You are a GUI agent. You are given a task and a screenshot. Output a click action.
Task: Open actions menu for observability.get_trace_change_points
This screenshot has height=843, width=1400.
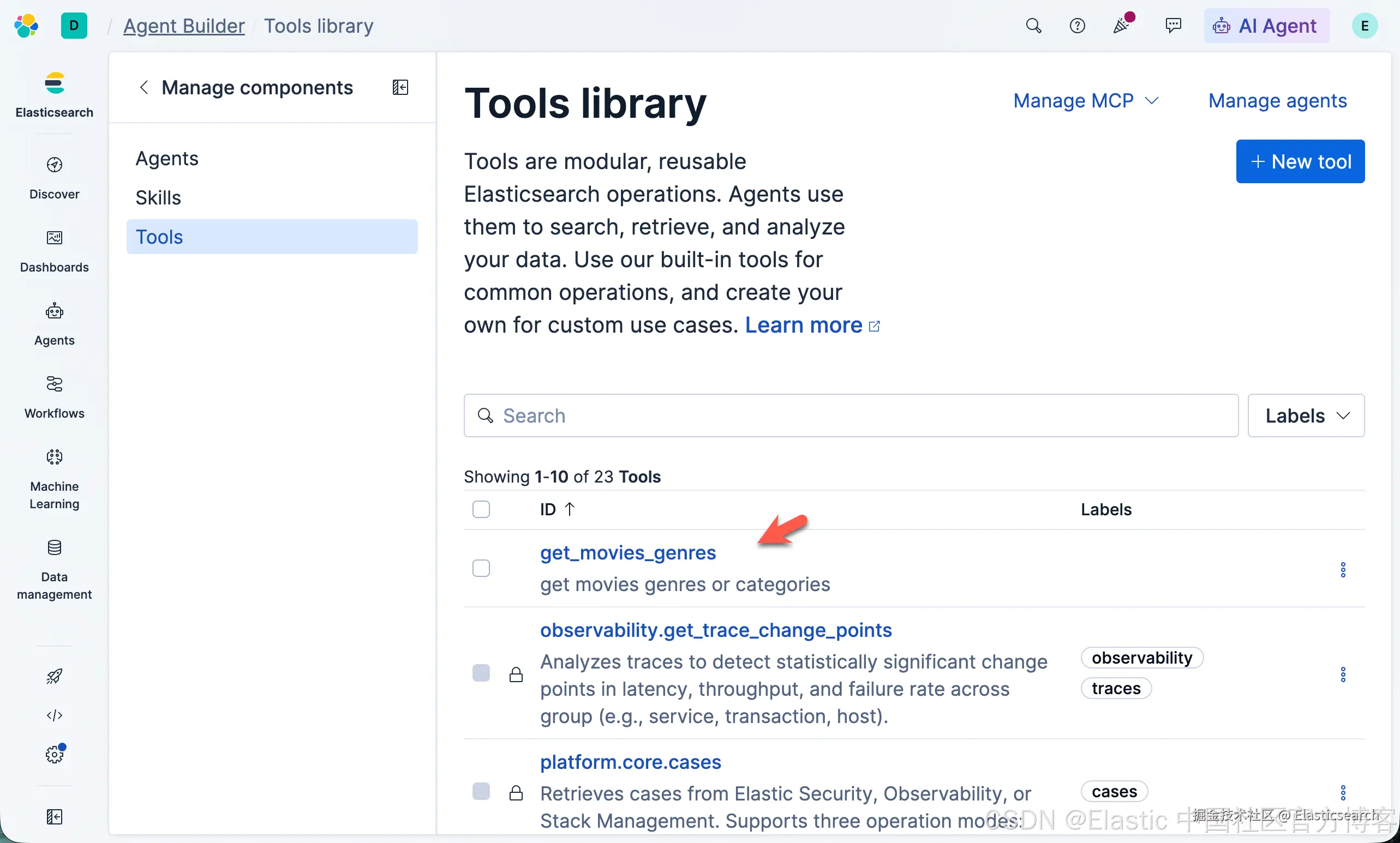(x=1343, y=675)
